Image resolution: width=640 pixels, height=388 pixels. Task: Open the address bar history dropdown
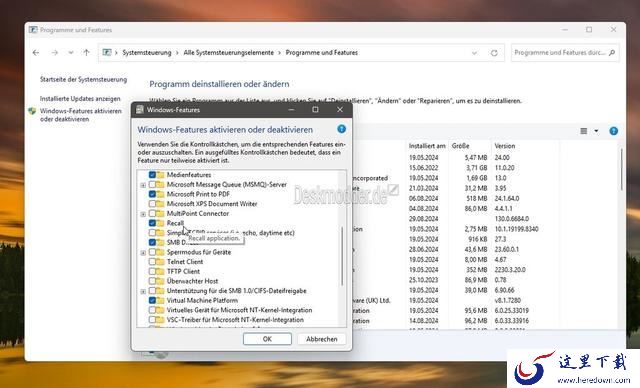coord(474,53)
